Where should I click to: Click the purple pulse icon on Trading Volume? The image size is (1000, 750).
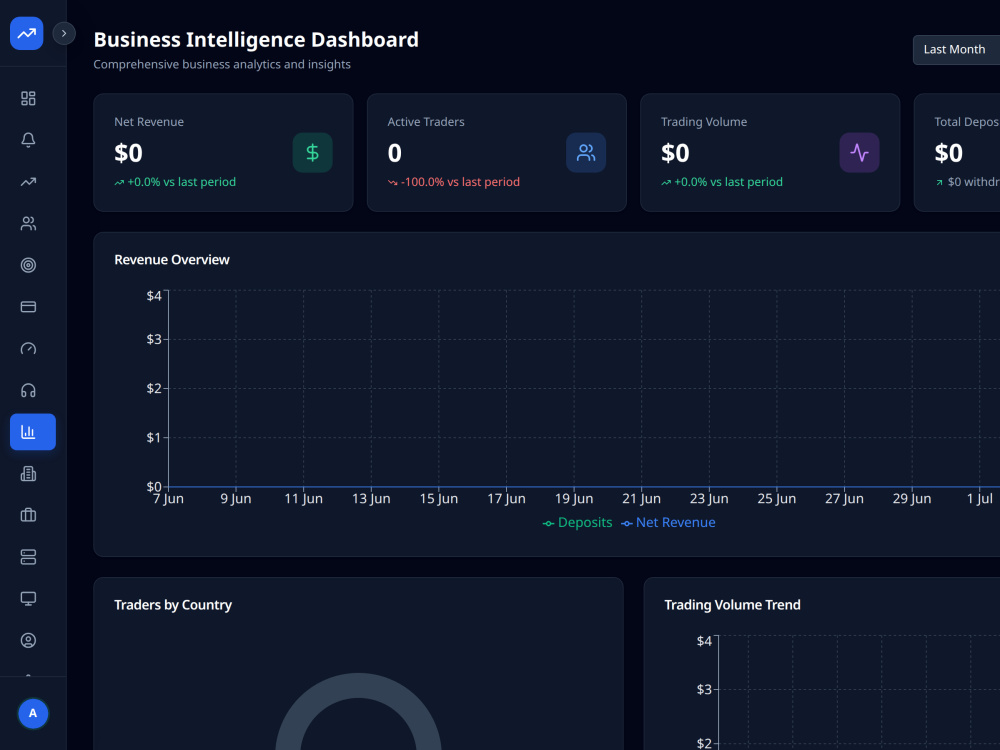(x=859, y=152)
